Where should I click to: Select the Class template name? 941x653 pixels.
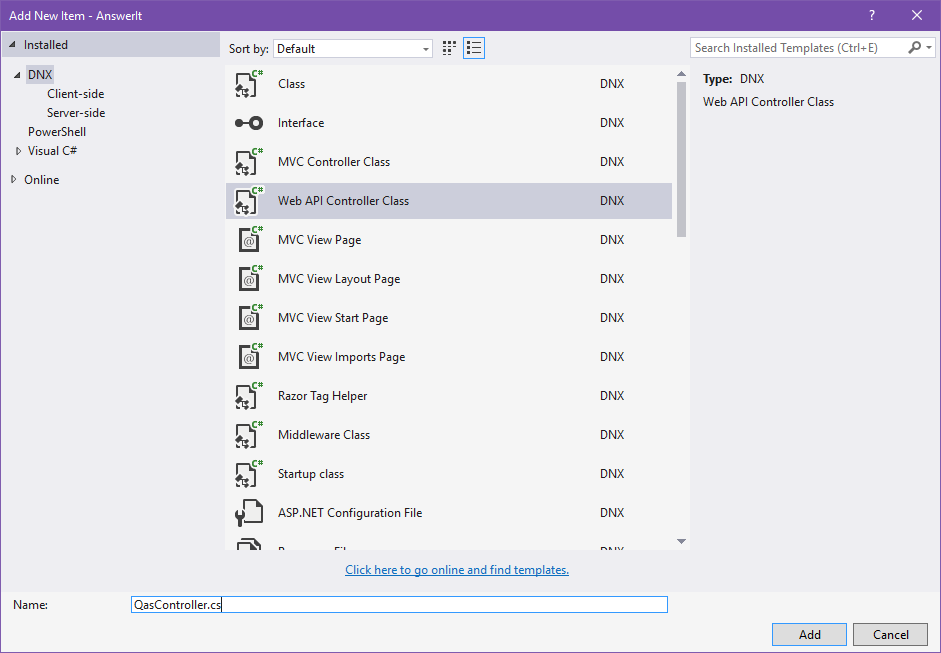pos(292,84)
